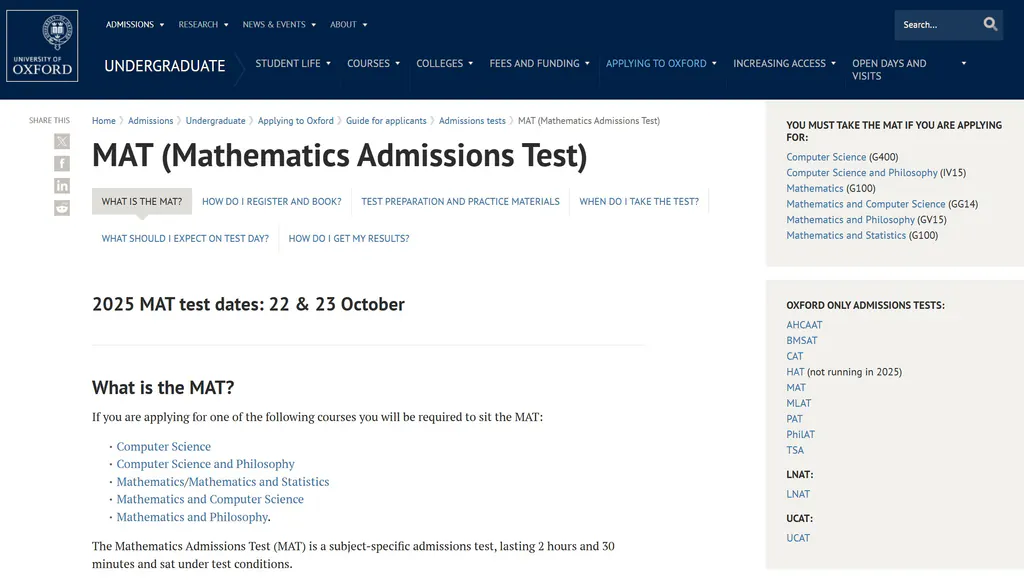1024x582 pixels.
Task: Select 'How do I get my results?' tab
Action: pos(348,239)
